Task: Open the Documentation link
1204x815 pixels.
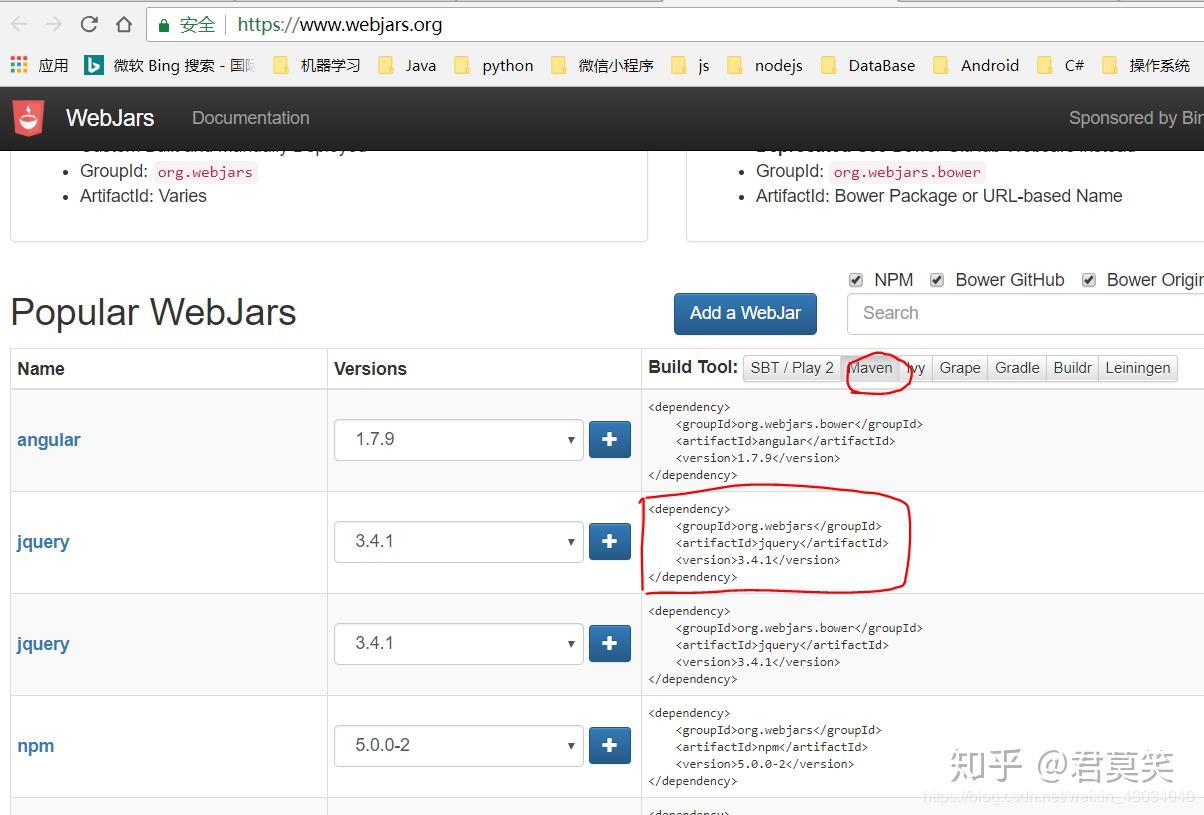Action: coord(250,118)
